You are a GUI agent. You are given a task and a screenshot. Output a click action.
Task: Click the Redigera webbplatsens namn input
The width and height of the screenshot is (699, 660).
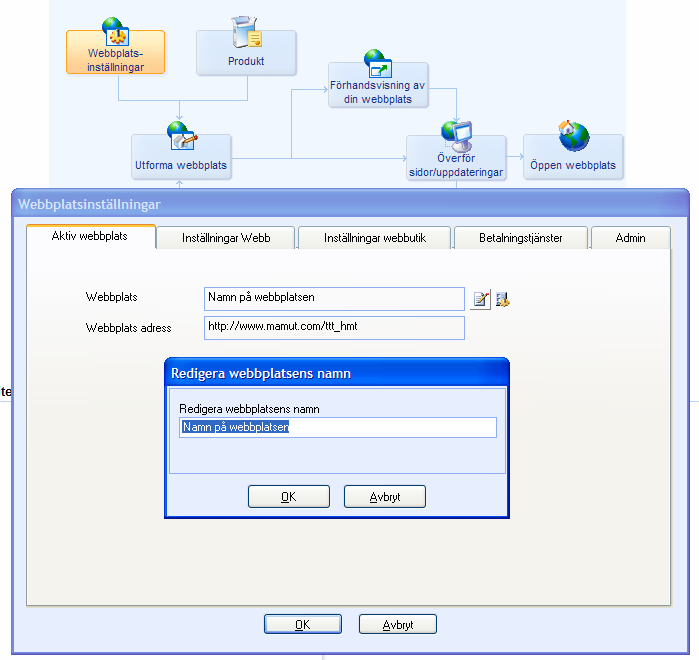[338, 427]
